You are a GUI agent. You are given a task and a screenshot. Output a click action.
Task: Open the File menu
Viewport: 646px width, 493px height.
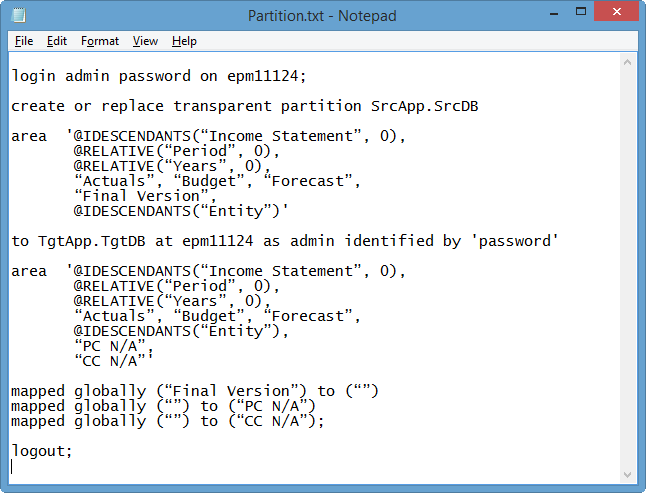pos(24,41)
